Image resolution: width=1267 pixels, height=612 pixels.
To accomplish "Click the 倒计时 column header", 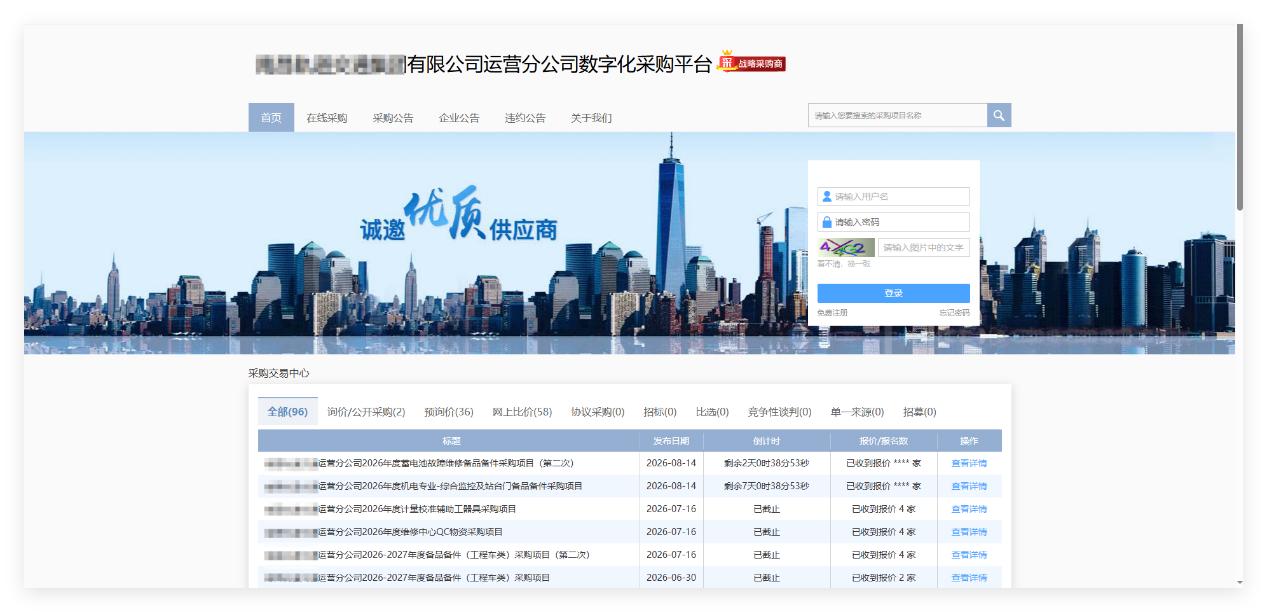I will tap(767, 441).
